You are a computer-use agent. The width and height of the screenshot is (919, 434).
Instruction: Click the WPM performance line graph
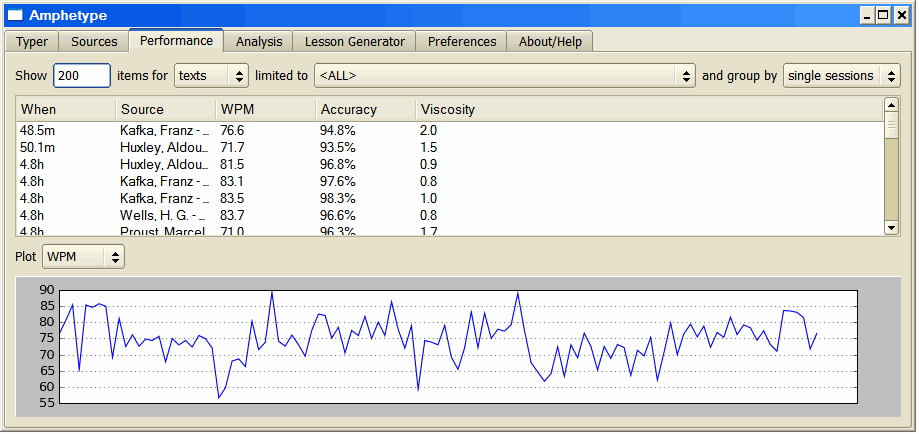pyautogui.click(x=458, y=347)
